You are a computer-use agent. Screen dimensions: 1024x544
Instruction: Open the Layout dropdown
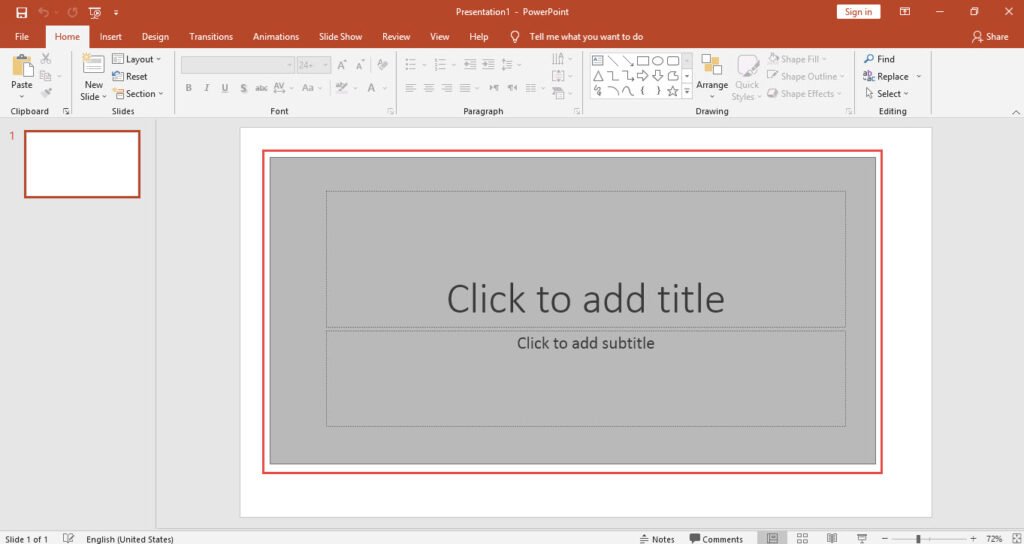tap(136, 59)
